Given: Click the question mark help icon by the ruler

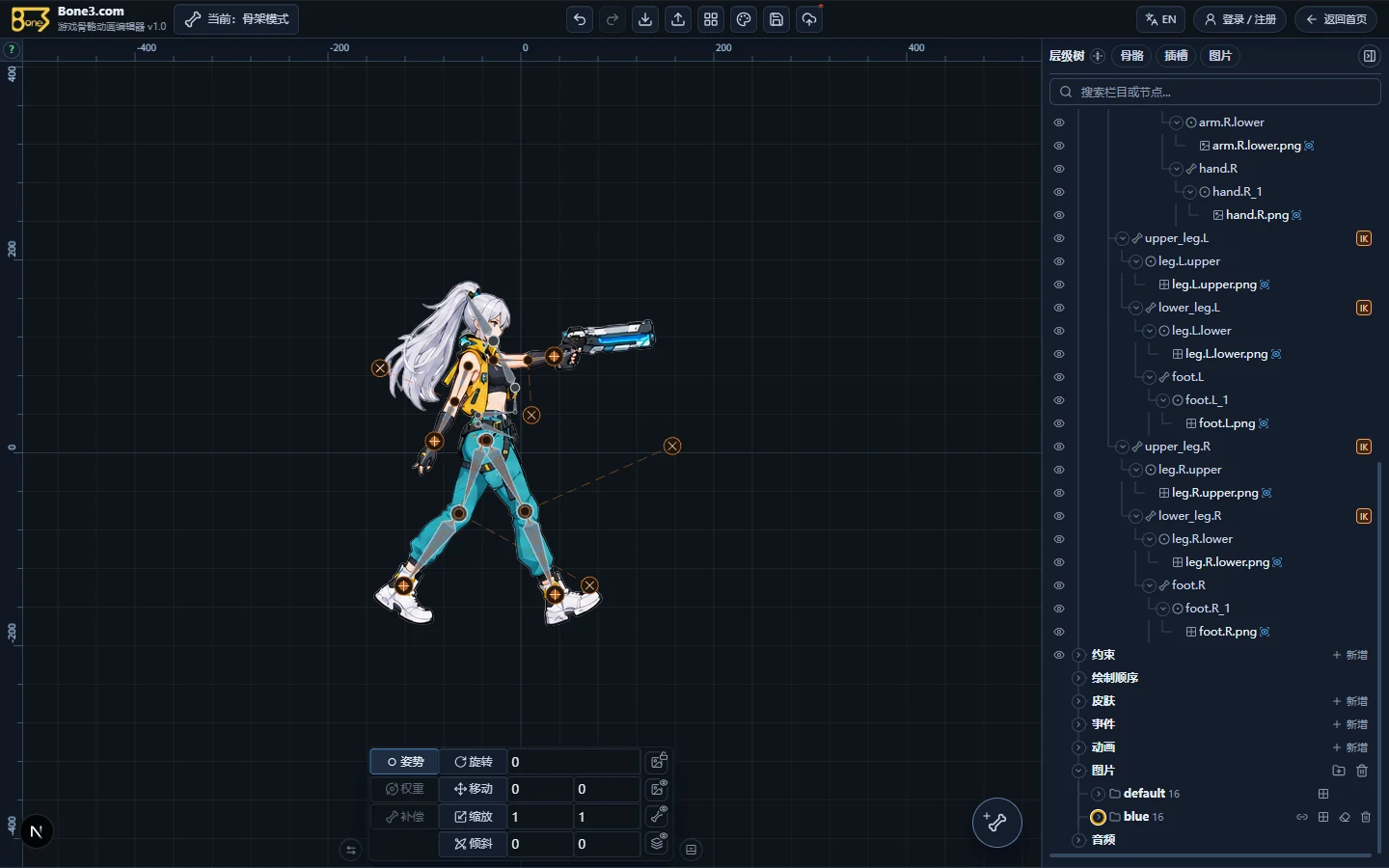Looking at the screenshot, I should [x=12, y=49].
